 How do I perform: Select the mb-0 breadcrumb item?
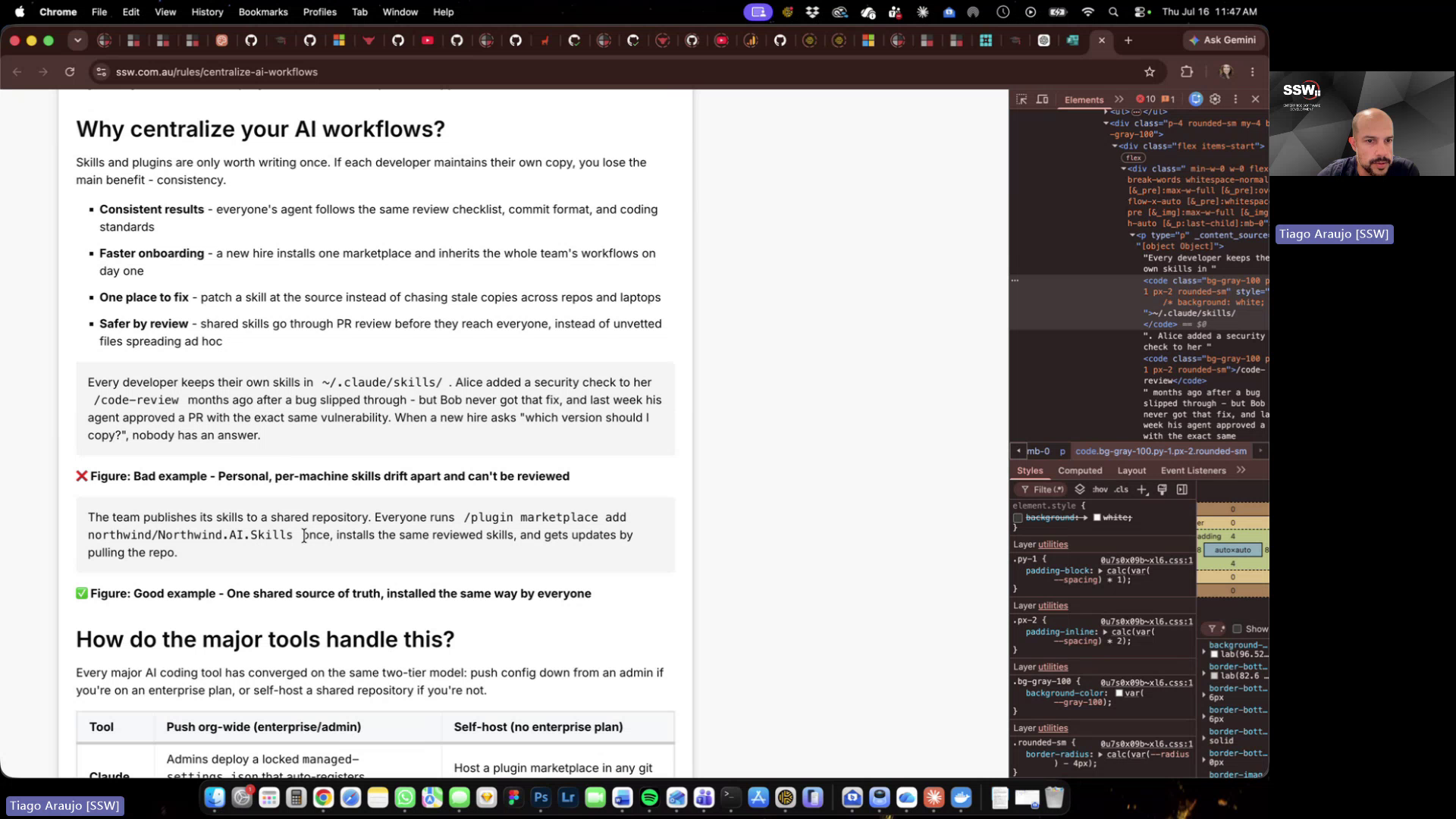[x=1037, y=451]
